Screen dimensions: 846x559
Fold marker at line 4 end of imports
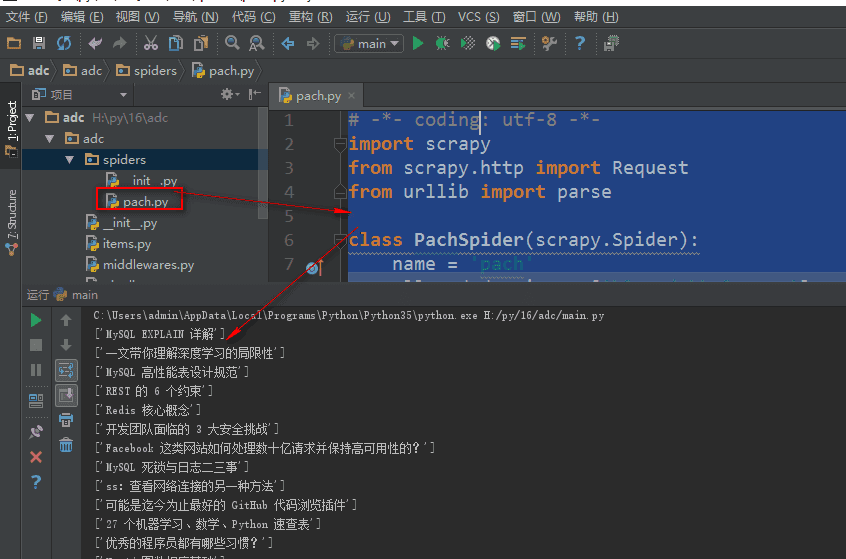[340, 192]
